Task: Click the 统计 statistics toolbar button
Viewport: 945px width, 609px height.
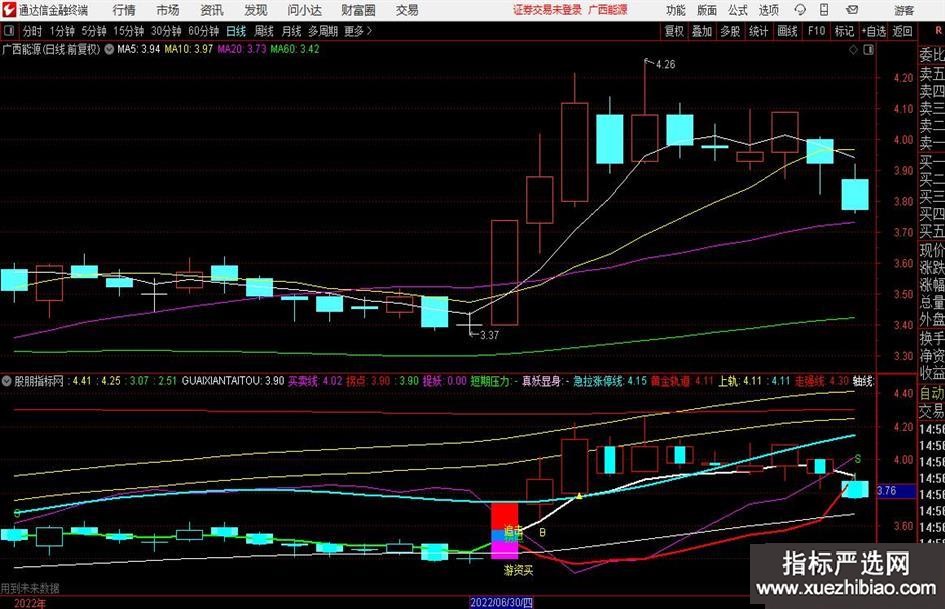Action: [758, 31]
